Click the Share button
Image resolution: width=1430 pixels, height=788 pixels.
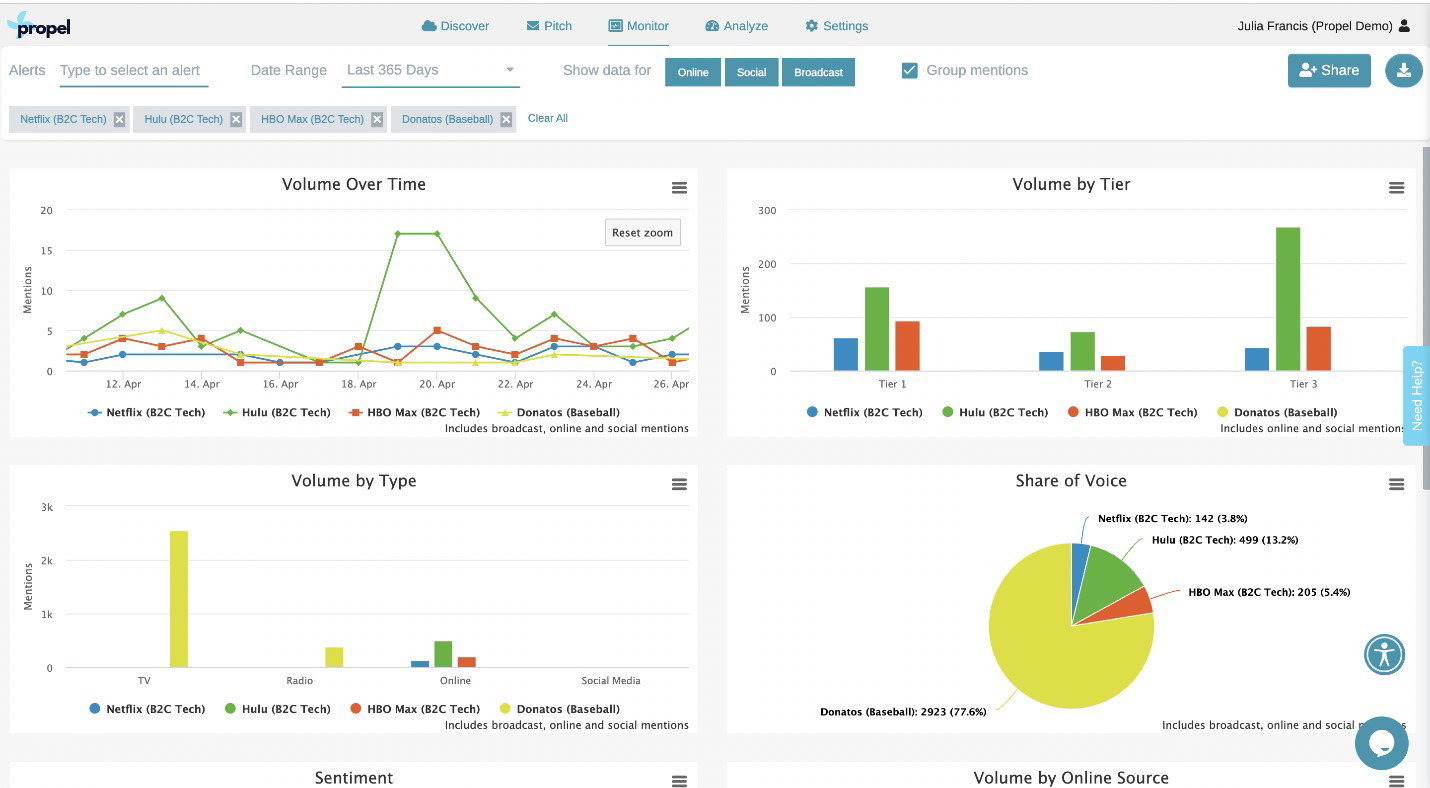(x=1329, y=71)
